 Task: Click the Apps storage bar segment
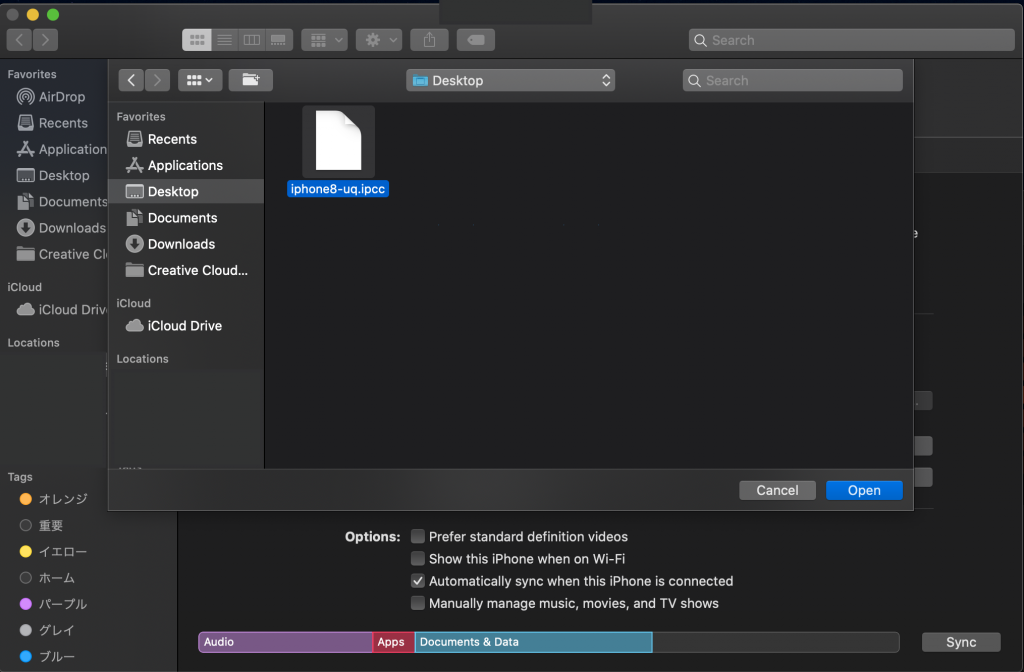click(394, 642)
